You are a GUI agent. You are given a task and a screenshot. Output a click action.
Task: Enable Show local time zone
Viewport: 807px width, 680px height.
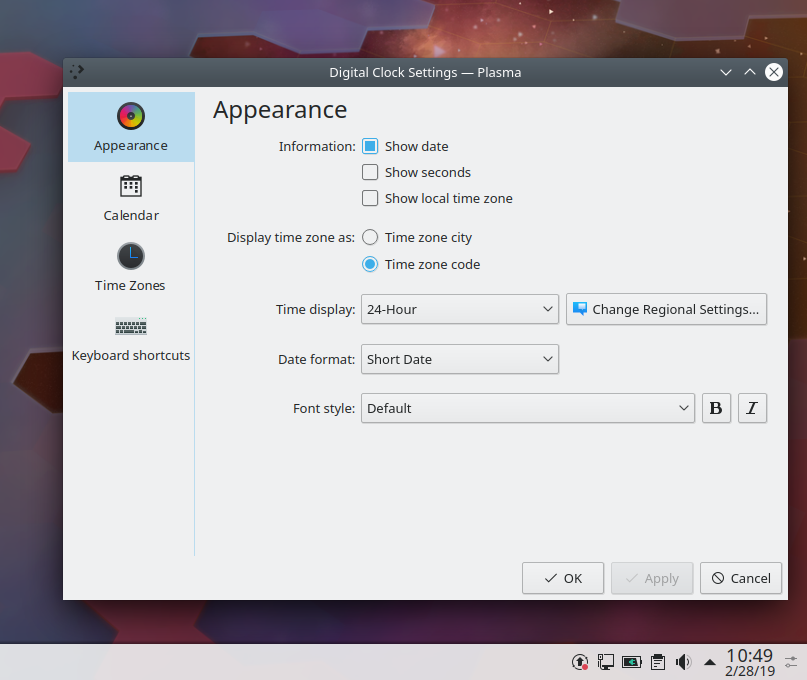tap(370, 198)
